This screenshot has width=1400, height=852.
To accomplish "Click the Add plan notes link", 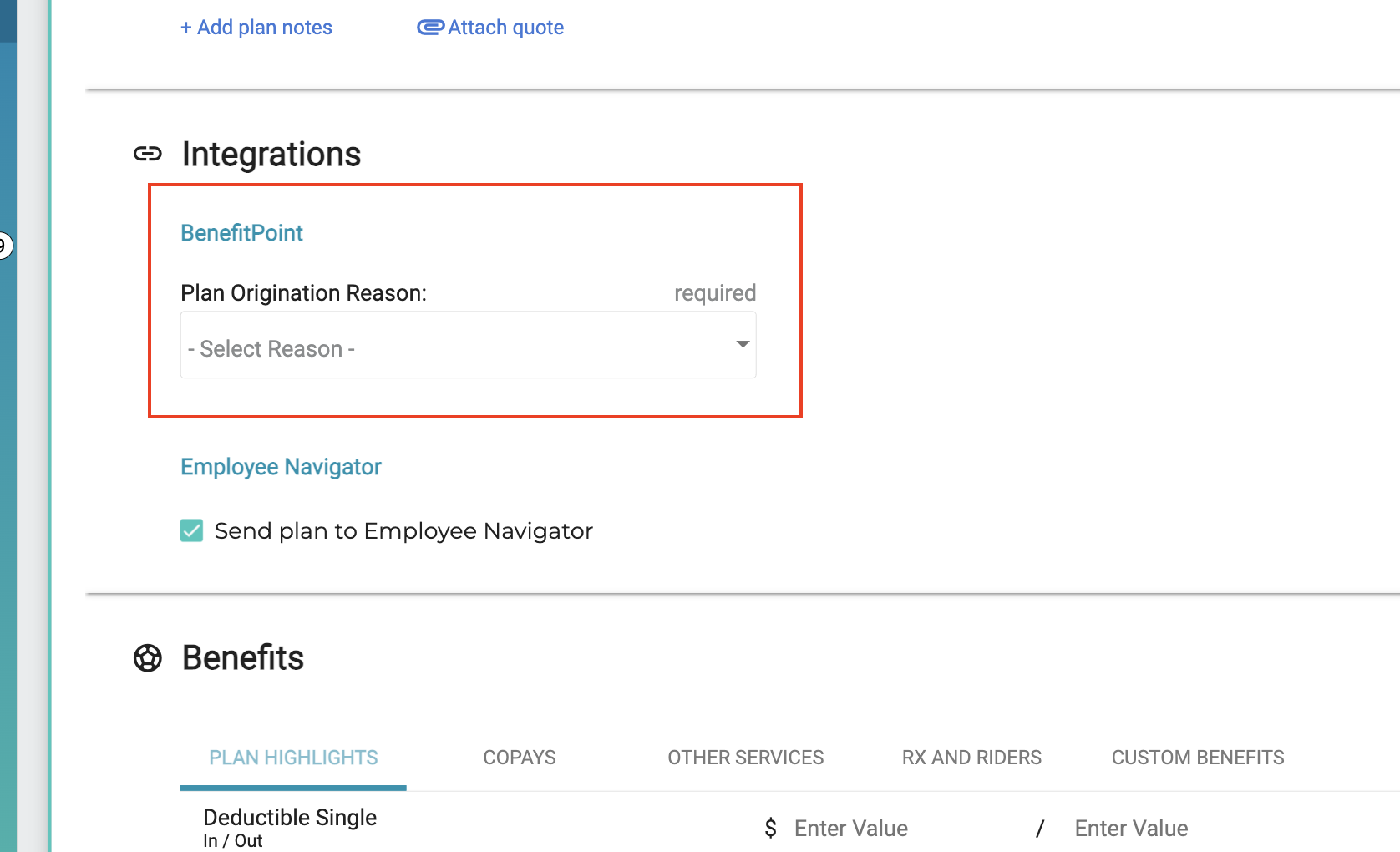I will 256,28.
